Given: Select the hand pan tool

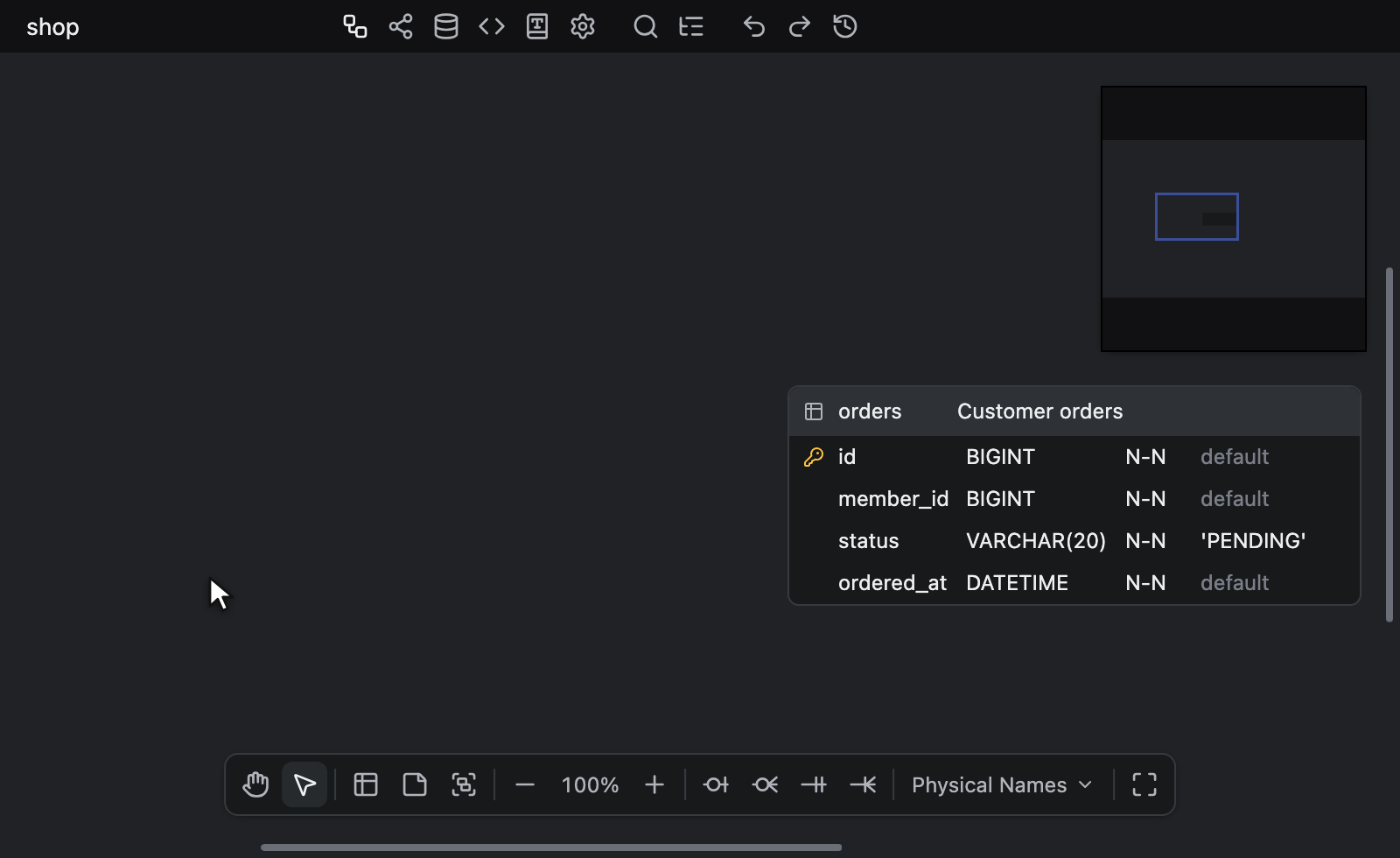Looking at the screenshot, I should 255,784.
